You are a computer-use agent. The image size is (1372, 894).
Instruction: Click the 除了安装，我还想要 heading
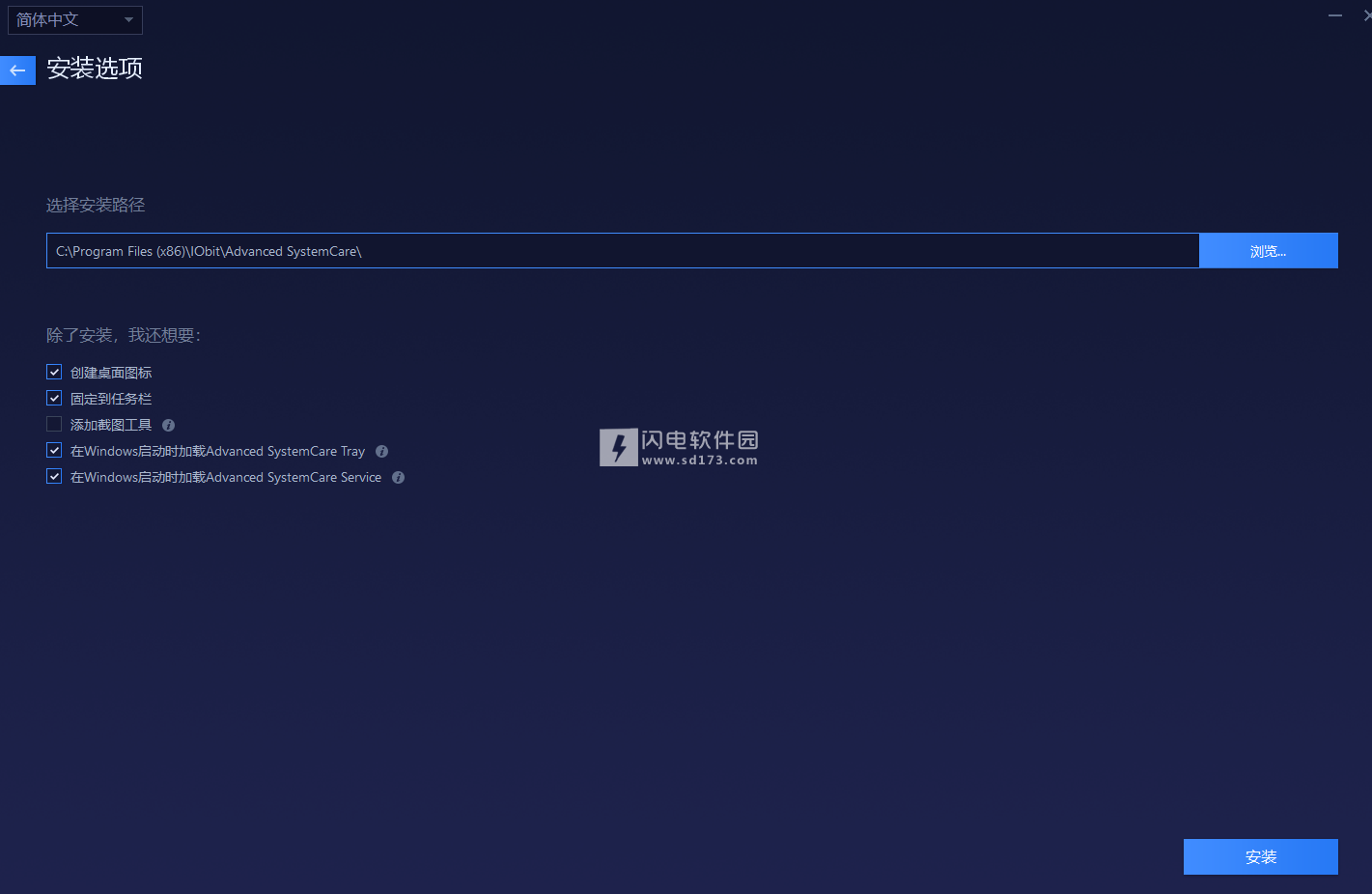pyautogui.click(x=124, y=335)
